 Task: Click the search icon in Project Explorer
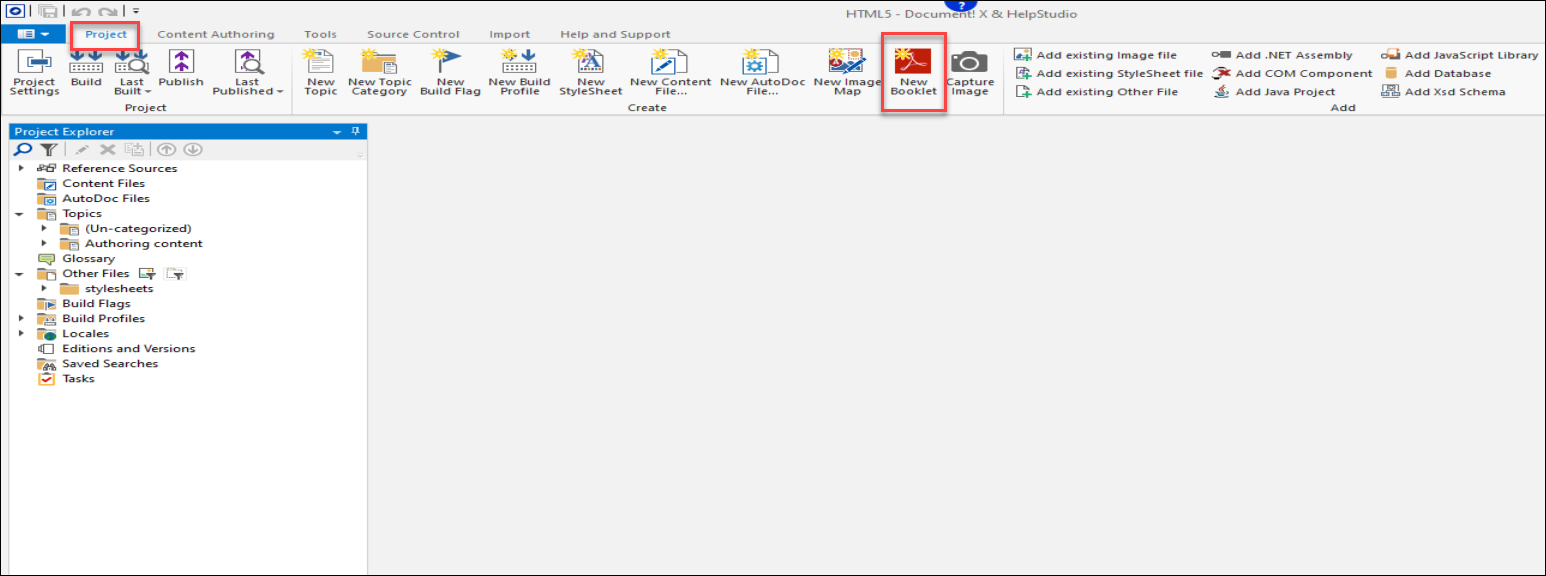click(x=23, y=150)
